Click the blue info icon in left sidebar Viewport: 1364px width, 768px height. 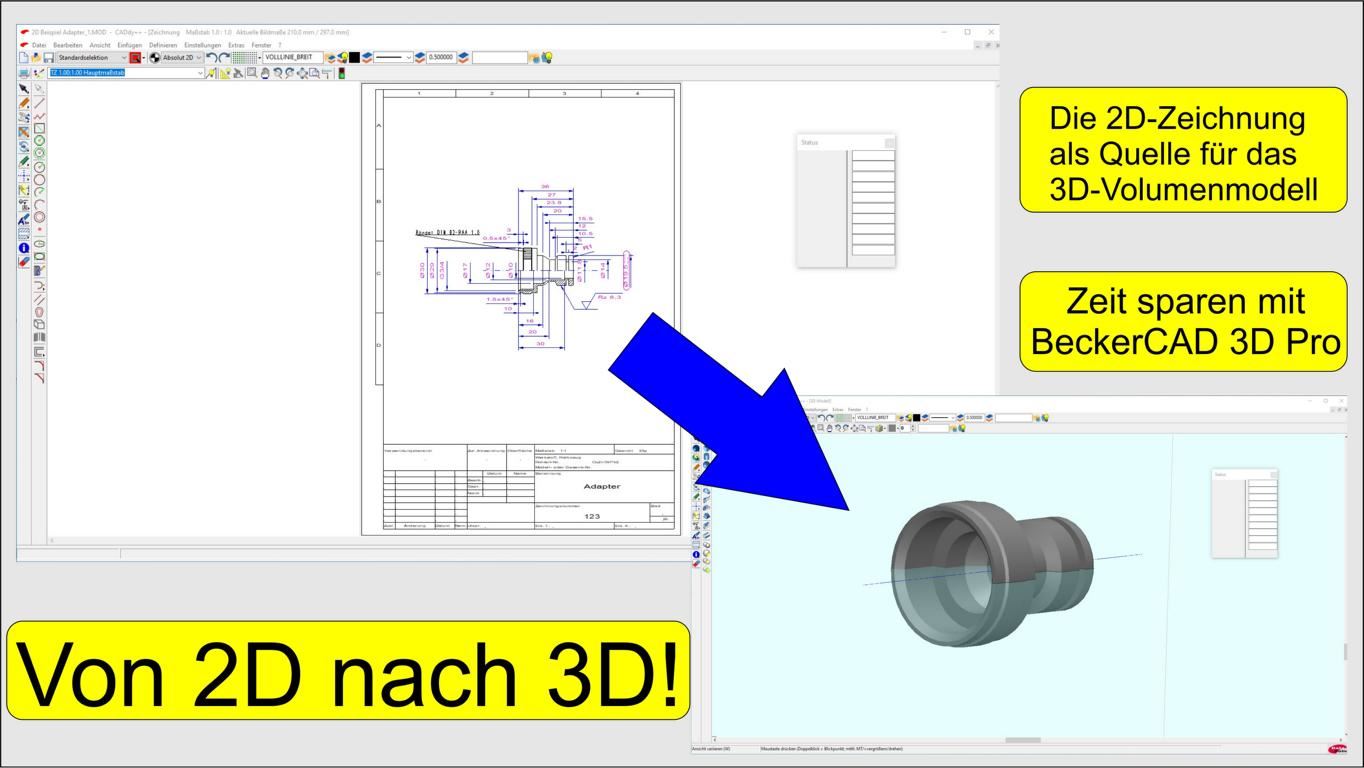pyautogui.click(x=24, y=248)
